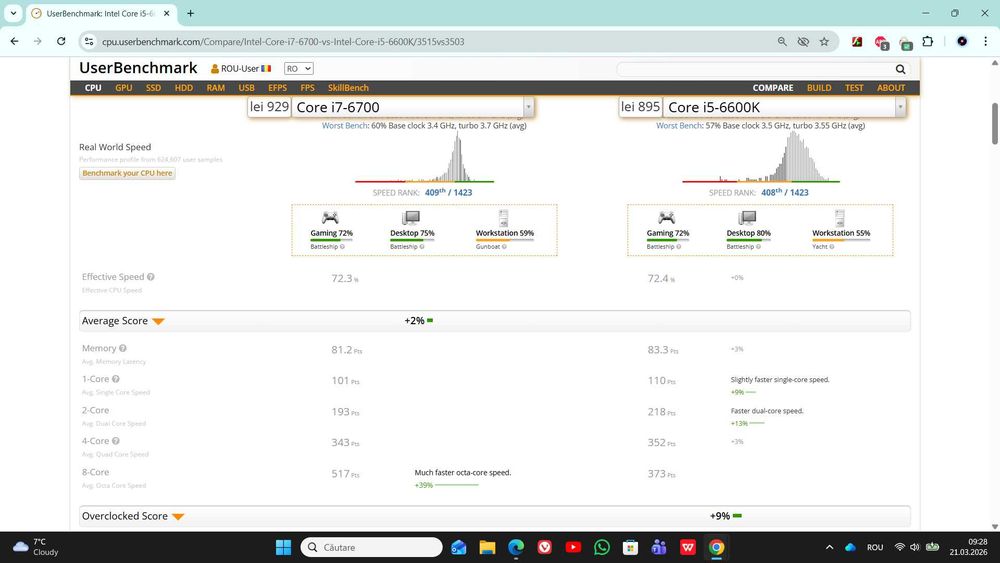This screenshot has height=563, width=1000.
Task: Reload the page
Action: click(x=61, y=41)
